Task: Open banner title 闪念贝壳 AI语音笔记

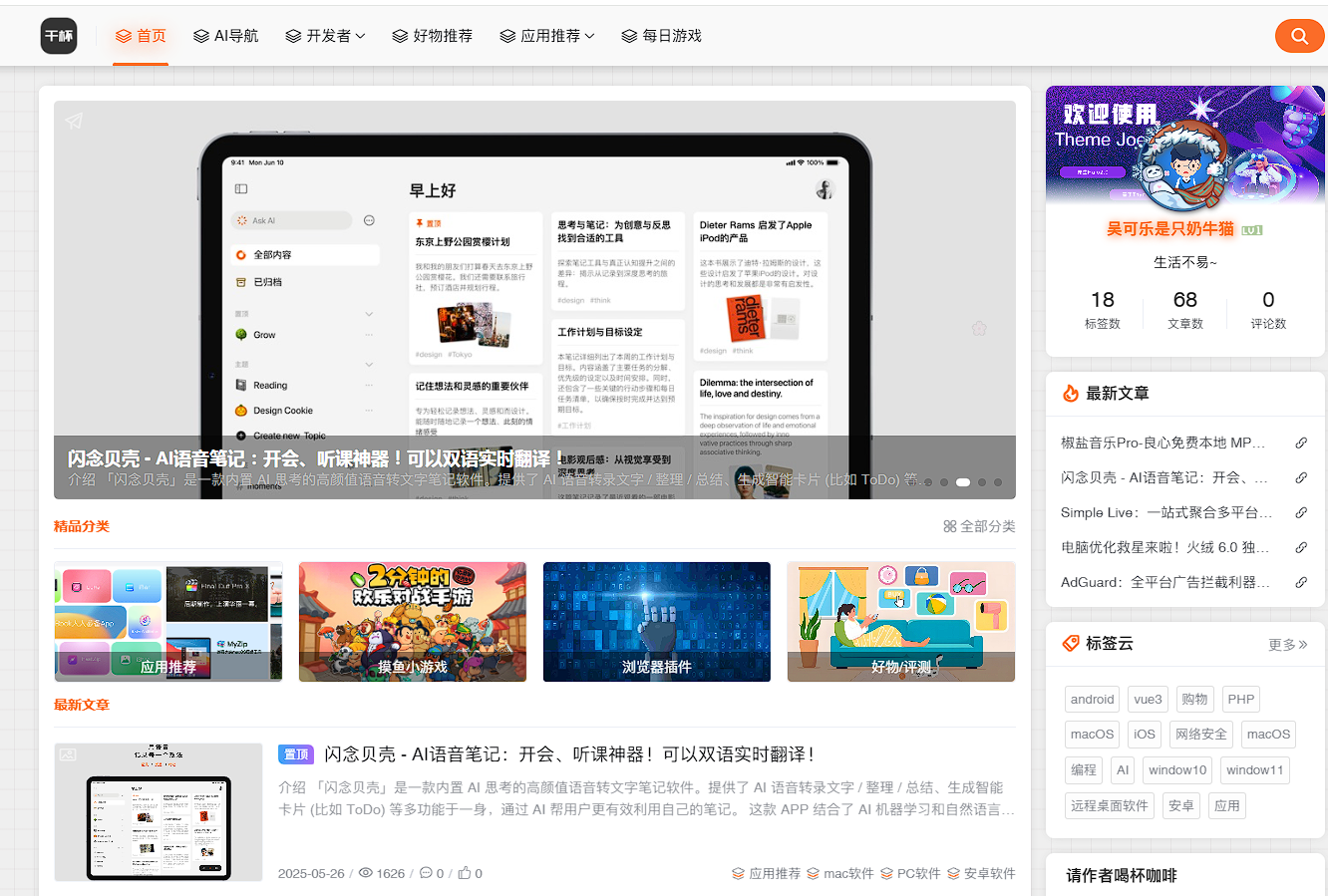Action: (315, 458)
